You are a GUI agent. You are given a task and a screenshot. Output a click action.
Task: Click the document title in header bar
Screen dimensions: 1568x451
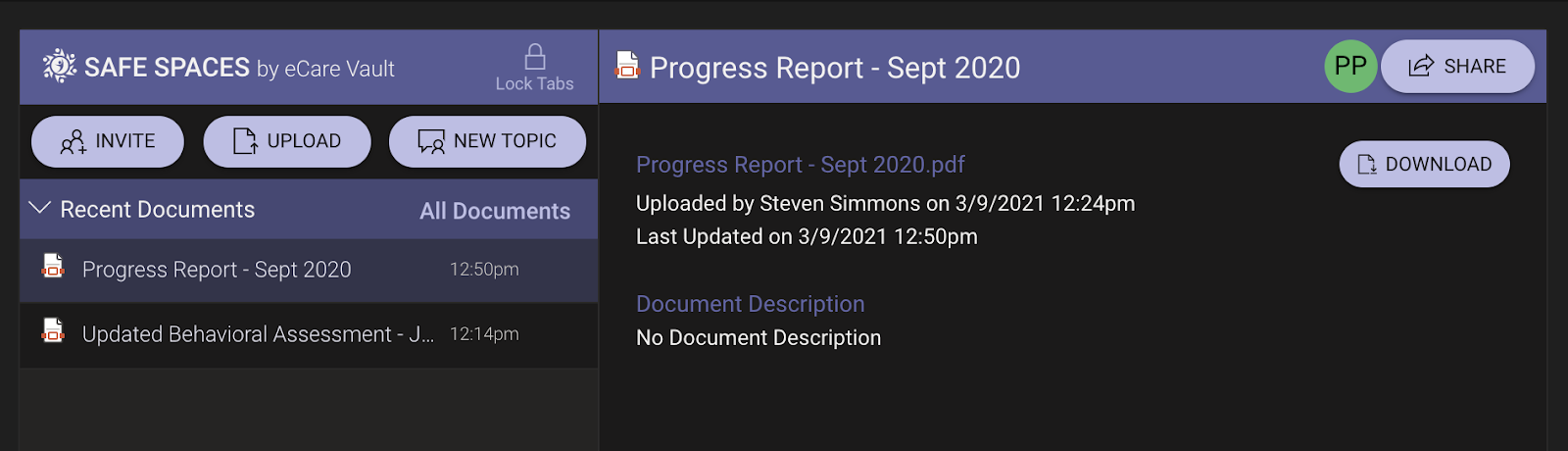pyautogui.click(x=835, y=68)
